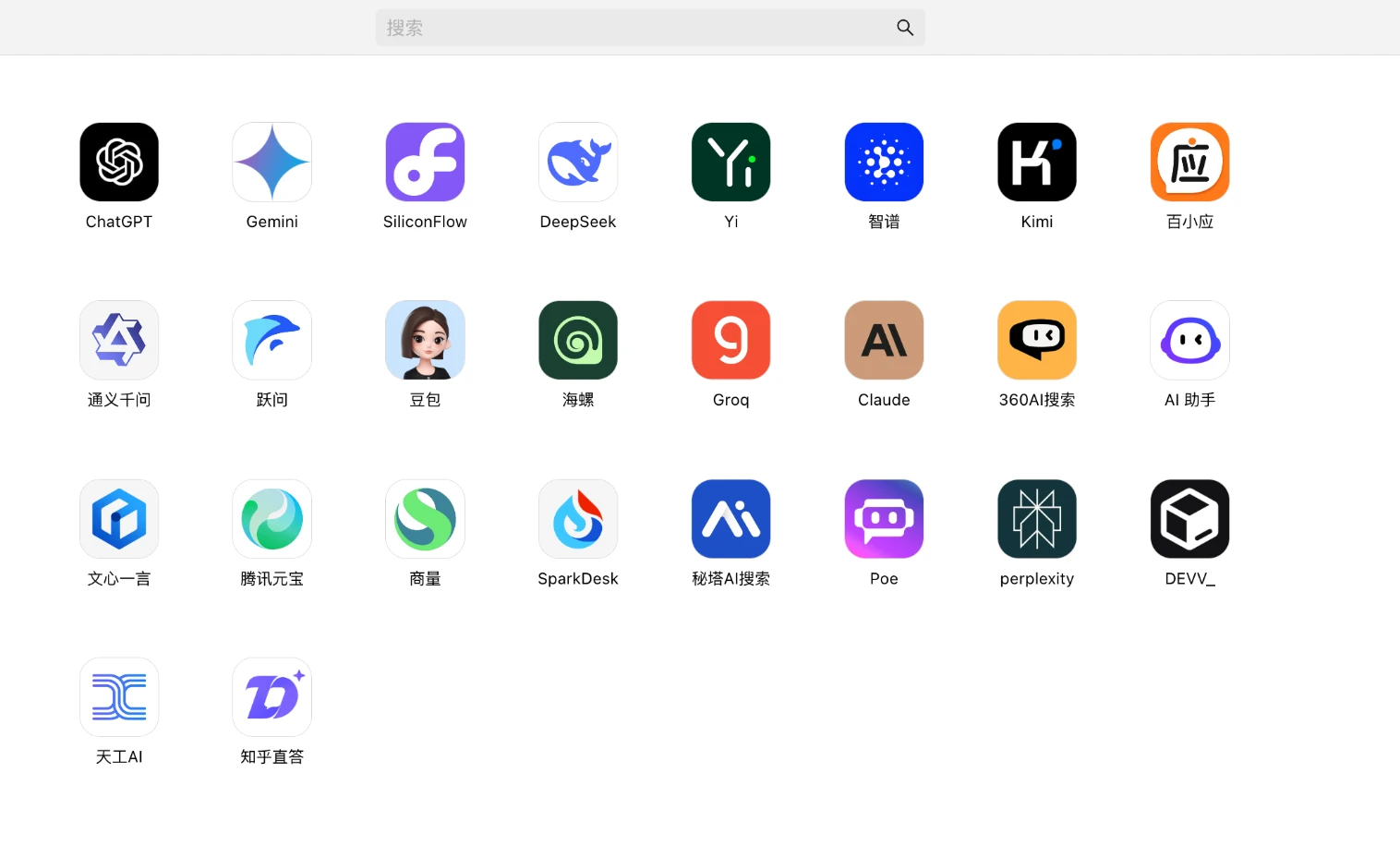
Task: Launch the Gemini app
Action: (x=272, y=163)
